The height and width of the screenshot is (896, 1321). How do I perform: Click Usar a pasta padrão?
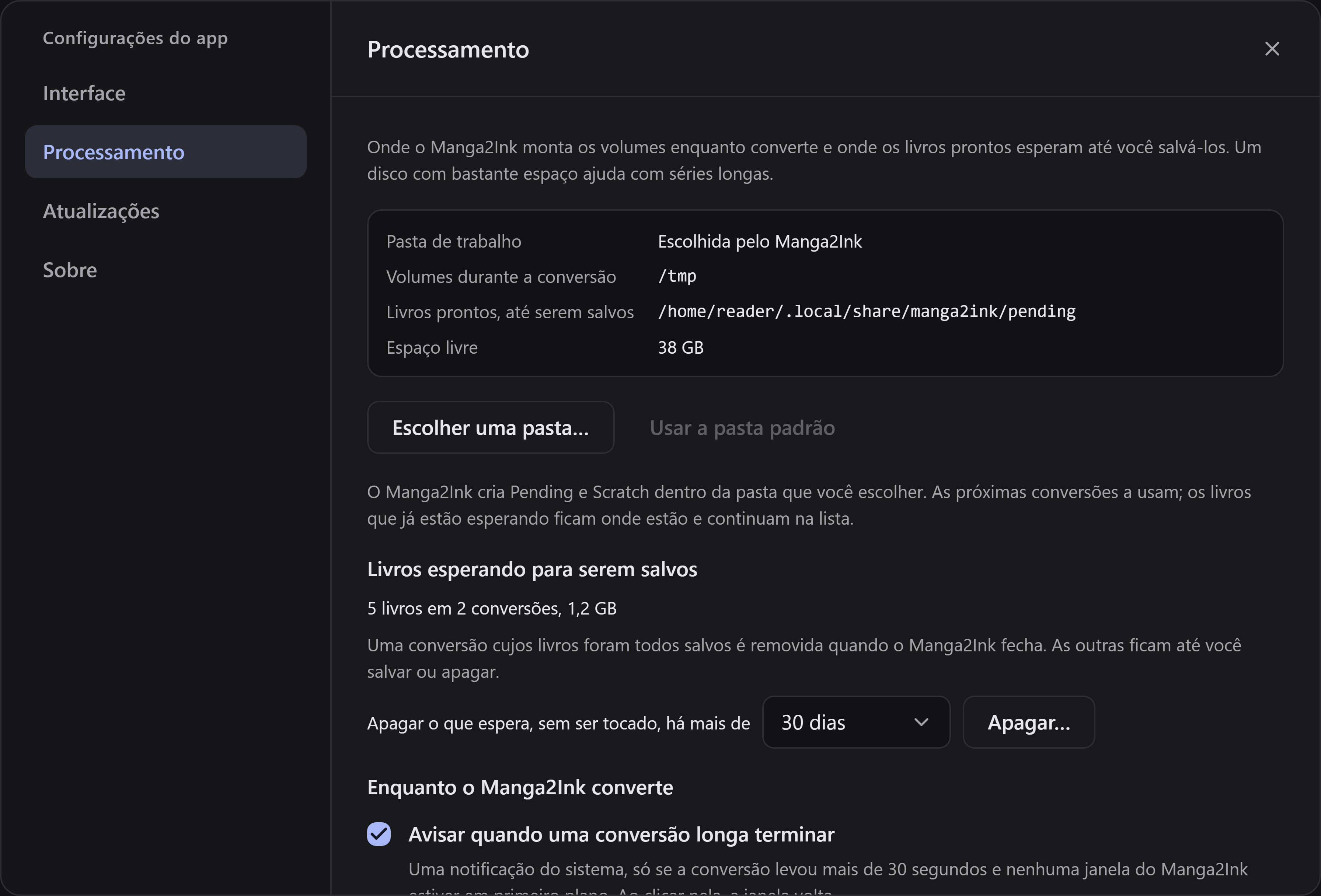[742, 427]
